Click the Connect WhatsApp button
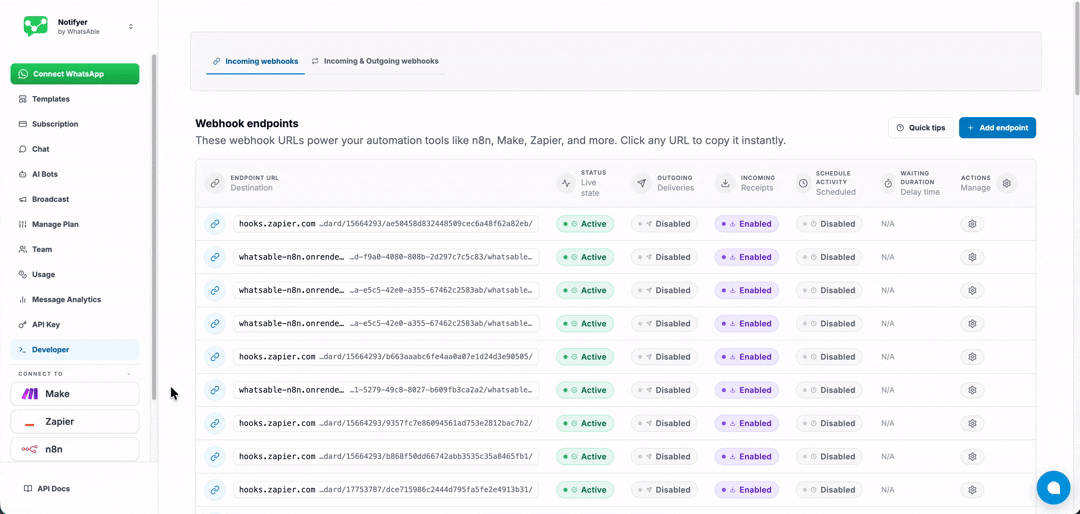Screen dimensions: 1080x514 75,74
